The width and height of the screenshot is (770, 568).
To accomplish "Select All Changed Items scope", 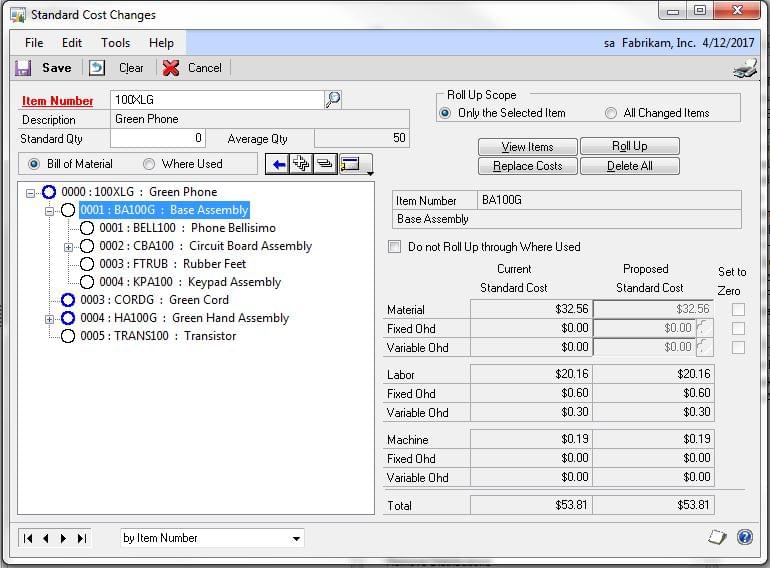I will (610, 113).
